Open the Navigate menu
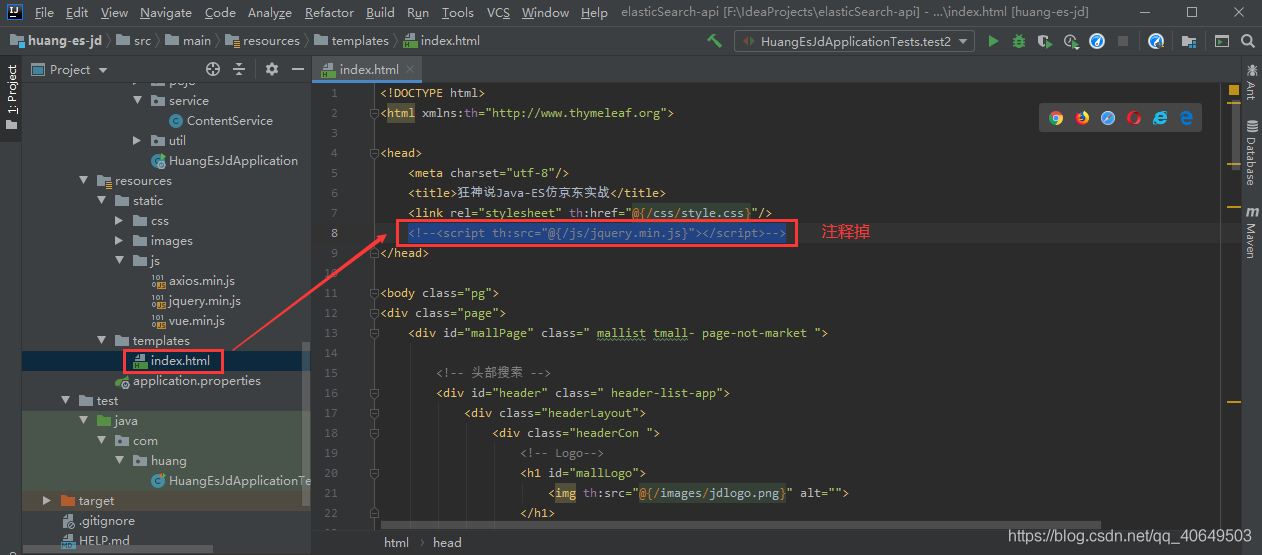This screenshot has height=555, width=1262. 166,12
